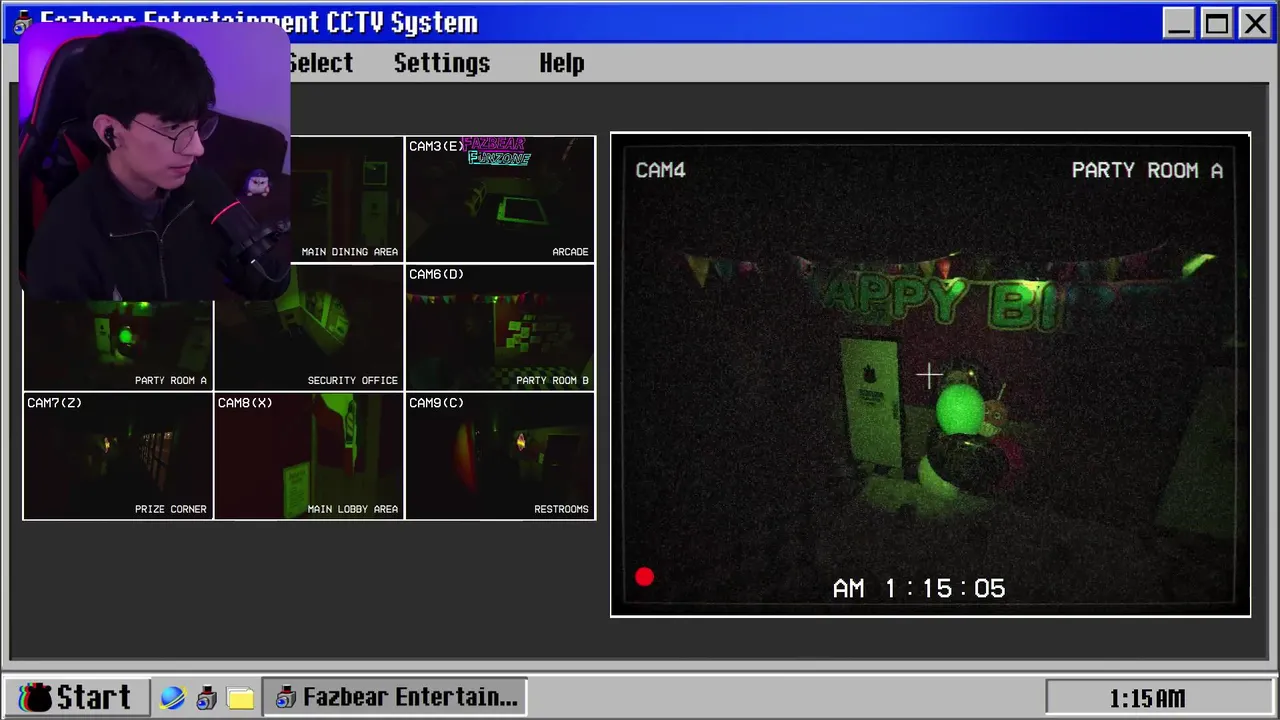The image size is (1280, 720).
Task: Click the red recording indicator dot
Action: click(x=644, y=577)
